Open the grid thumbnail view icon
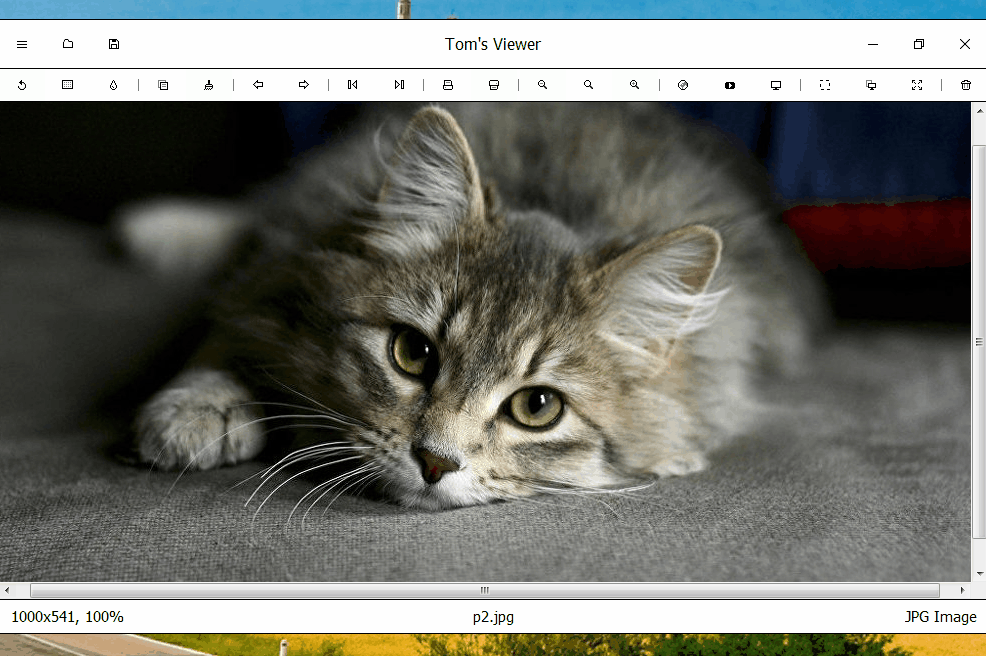The image size is (986, 656). 67,85
